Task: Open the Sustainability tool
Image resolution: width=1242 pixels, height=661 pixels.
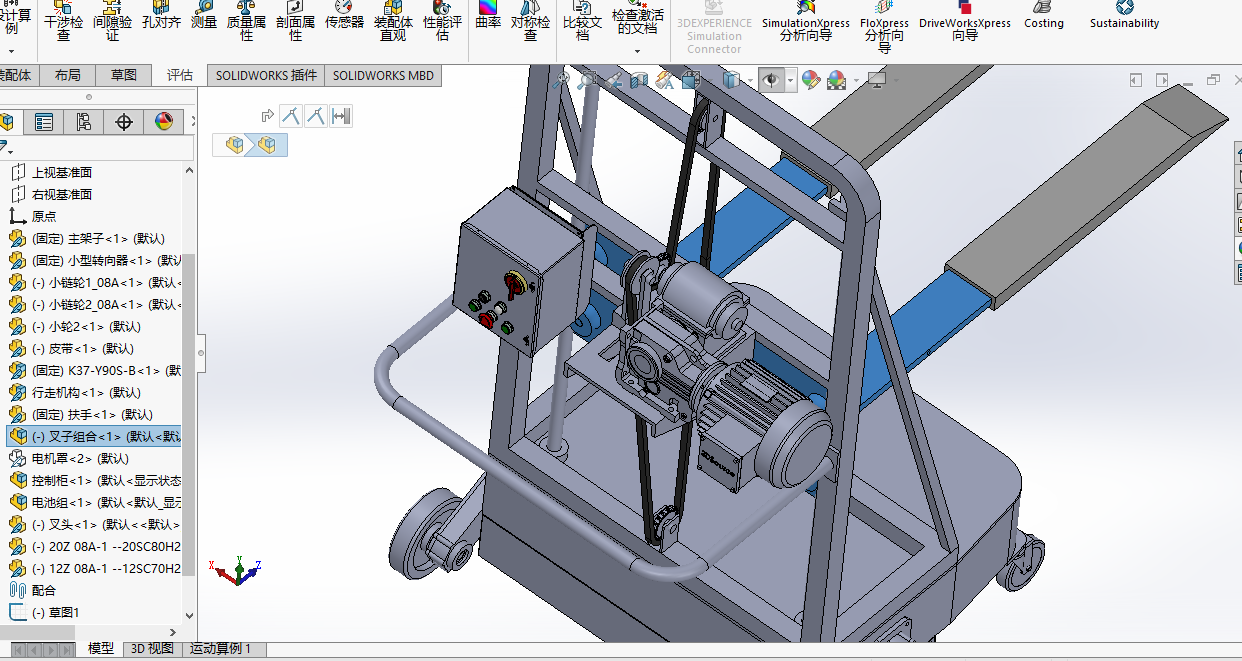Action: (x=1124, y=15)
